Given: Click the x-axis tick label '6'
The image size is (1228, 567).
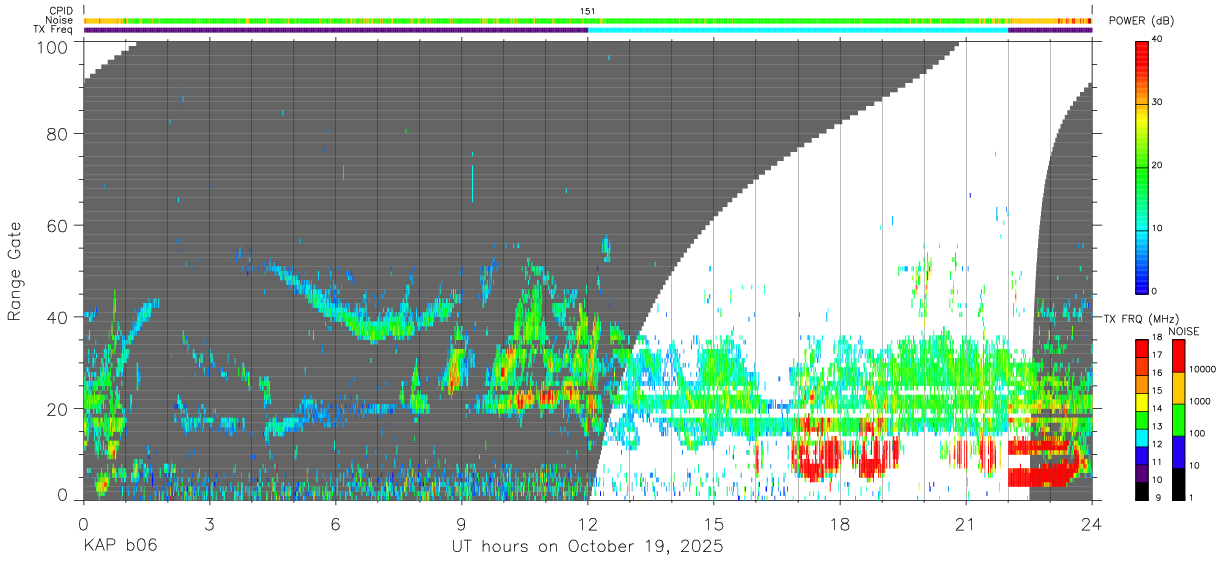Looking at the screenshot, I should coord(335,524).
